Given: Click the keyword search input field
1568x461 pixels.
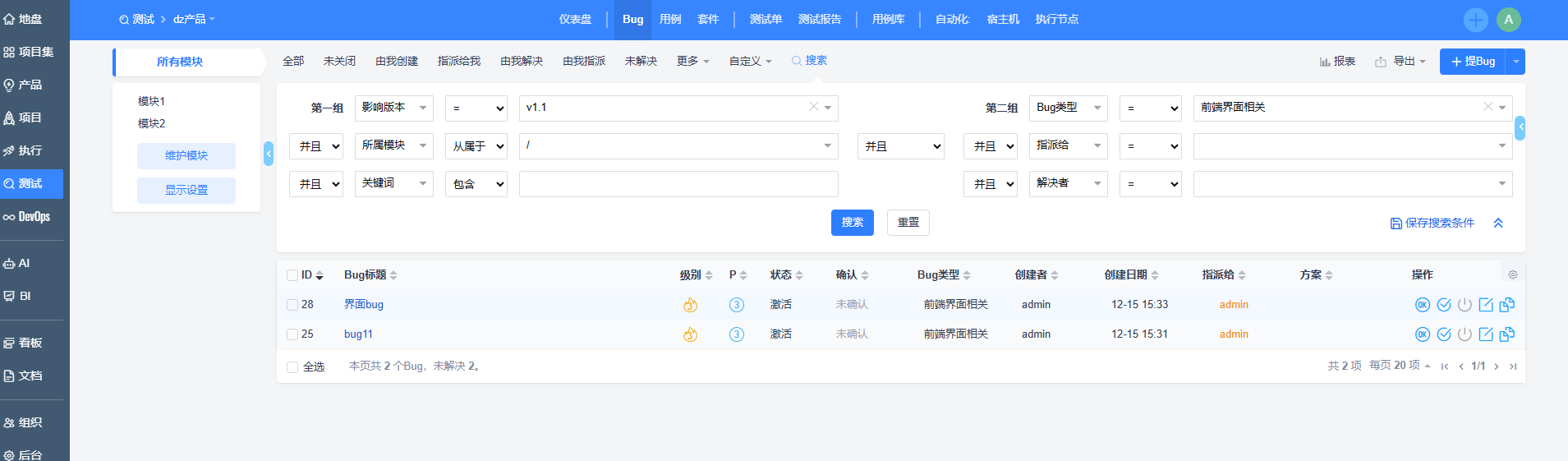Looking at the screenshot, I should pyautogui.click(x=678, y=184).
